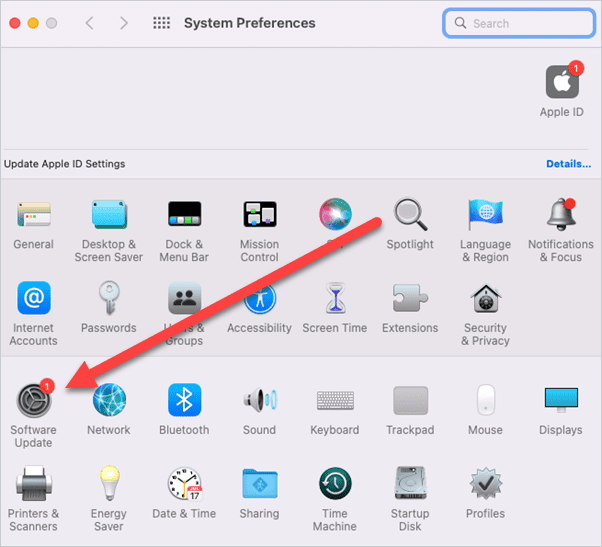The image size is (602, 547).
Task: Open the General preferences pane
Action: point(33,215)
